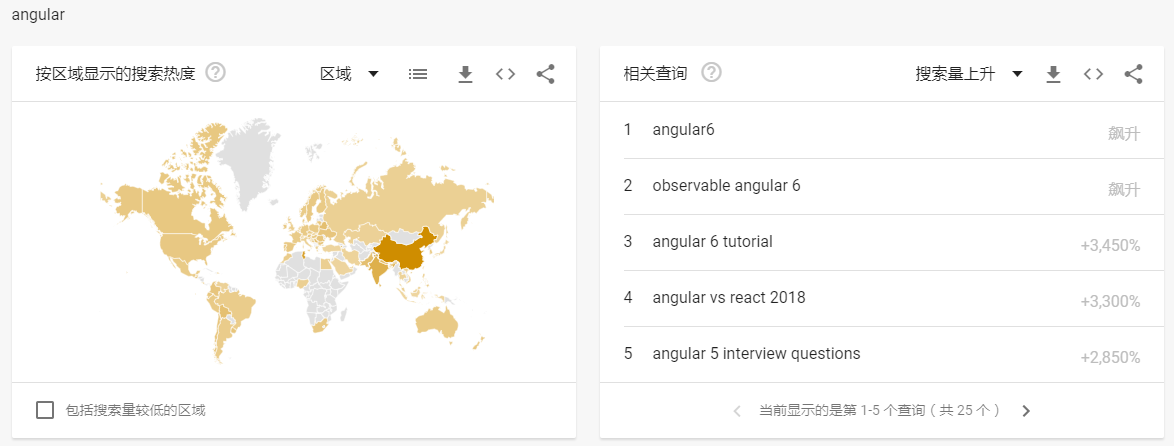Screen dimensions: 1174x446
Task: Open the 搜索量上升 dropdown
Action: (968, 73)
